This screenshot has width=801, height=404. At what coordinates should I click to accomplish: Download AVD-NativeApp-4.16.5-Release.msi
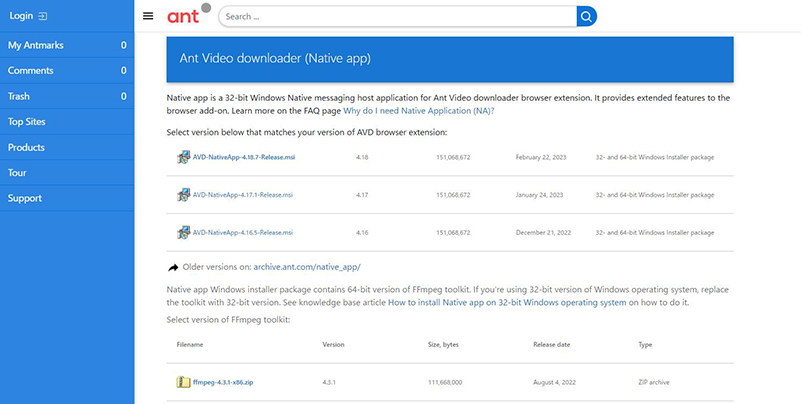click(243, 232)
